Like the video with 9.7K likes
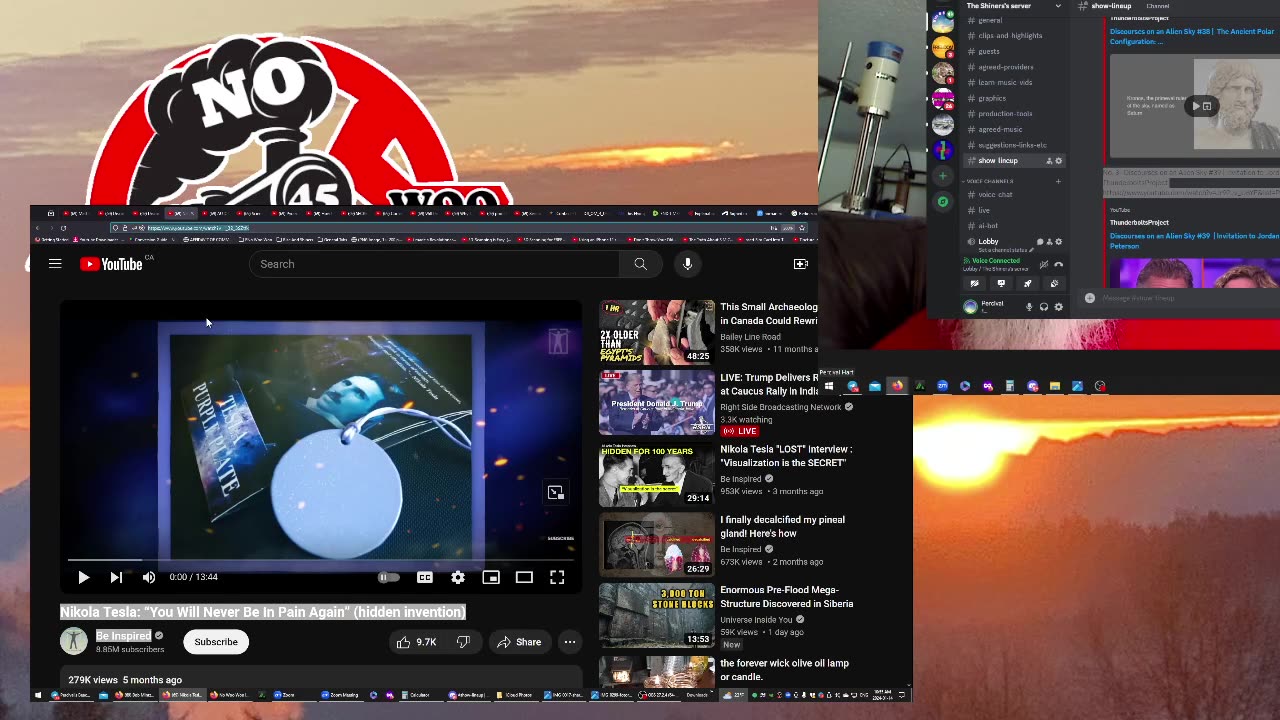 tap(416, 642)
